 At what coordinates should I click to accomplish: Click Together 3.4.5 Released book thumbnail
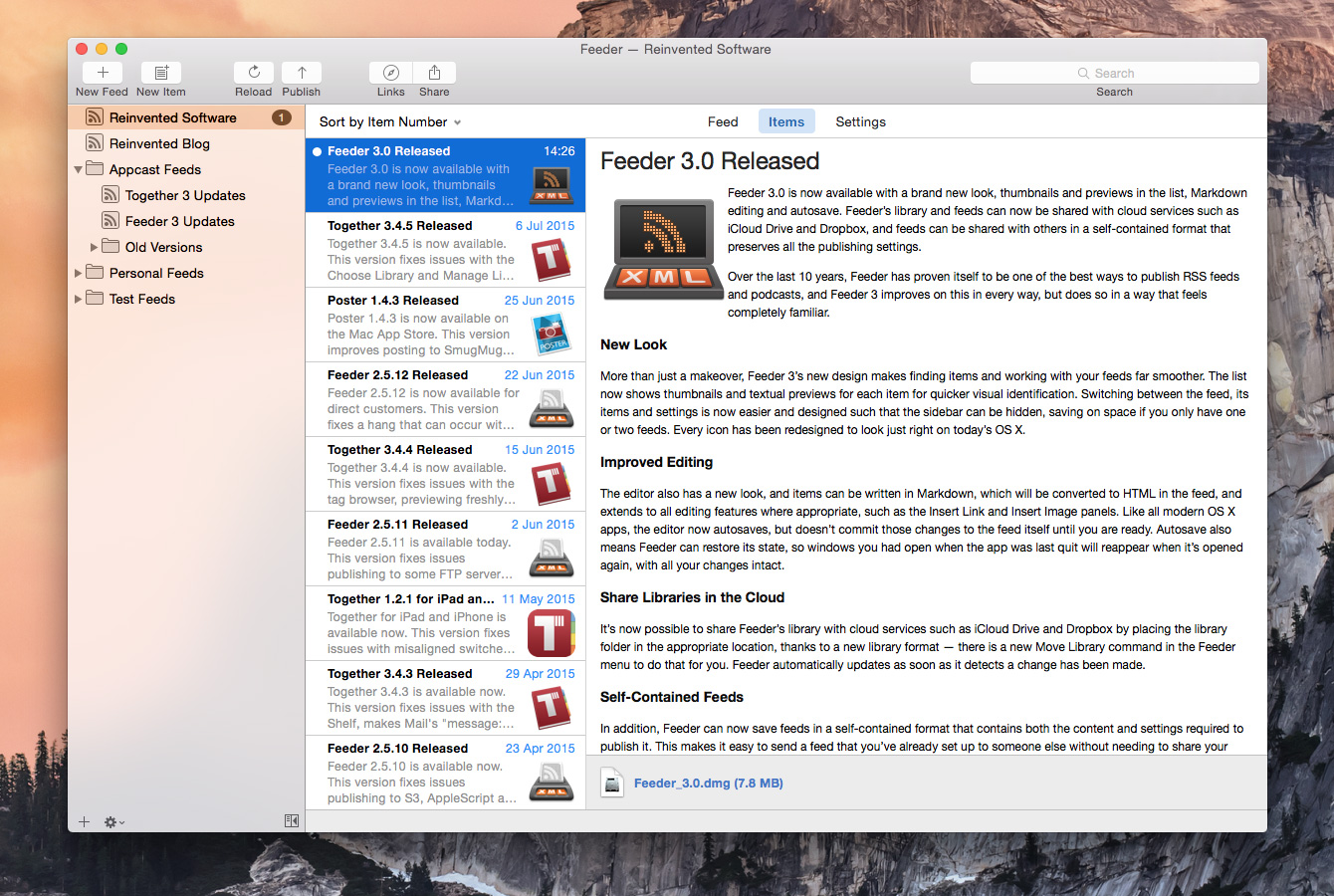(552, 261)
